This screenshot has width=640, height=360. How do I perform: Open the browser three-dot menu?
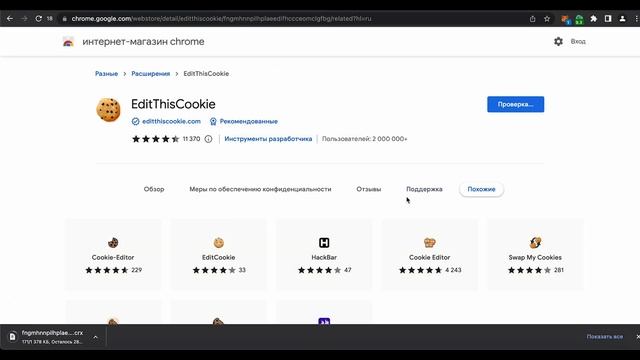click(636, 19)
